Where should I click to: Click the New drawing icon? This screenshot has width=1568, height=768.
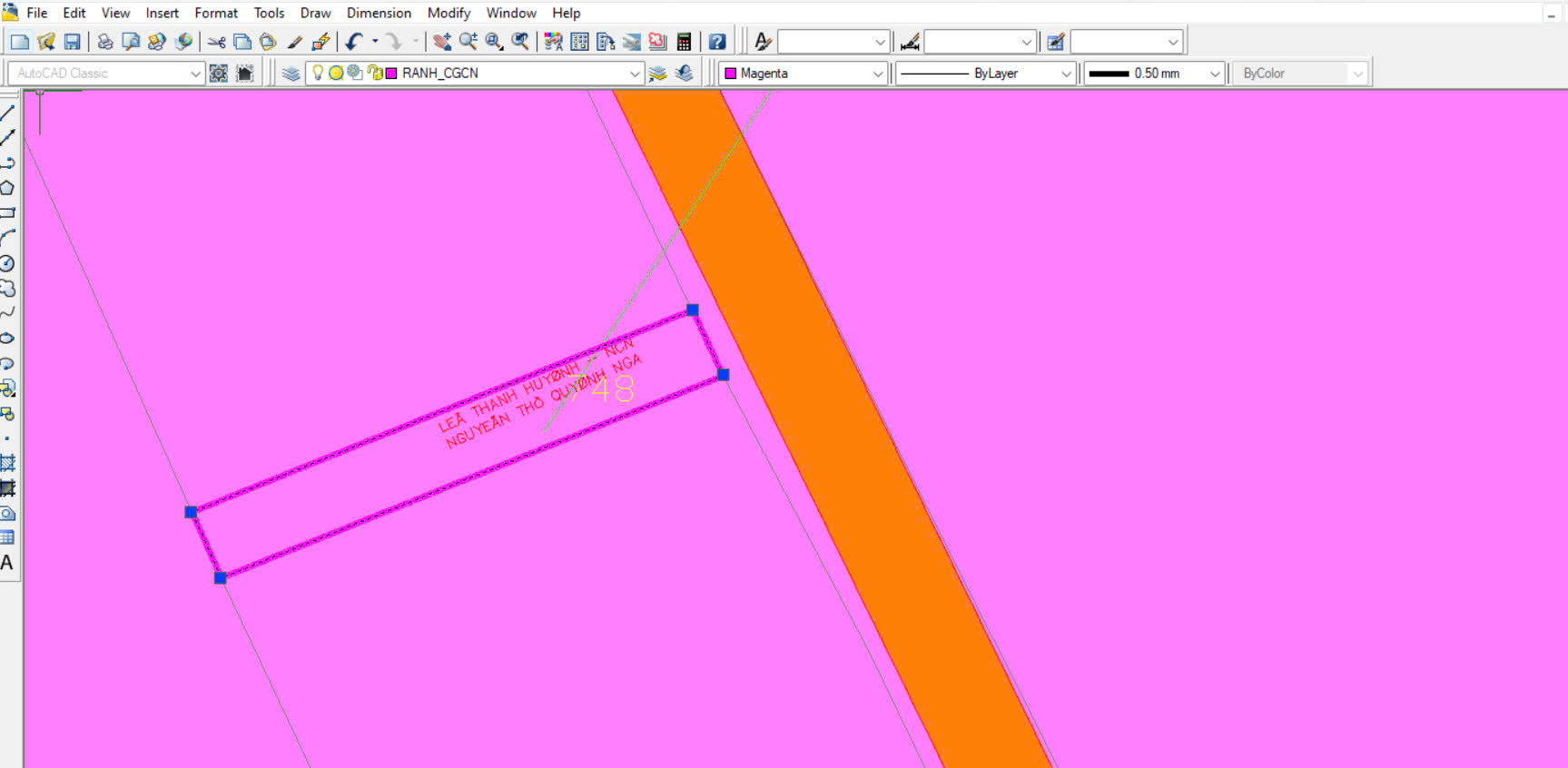pos(19,42)
